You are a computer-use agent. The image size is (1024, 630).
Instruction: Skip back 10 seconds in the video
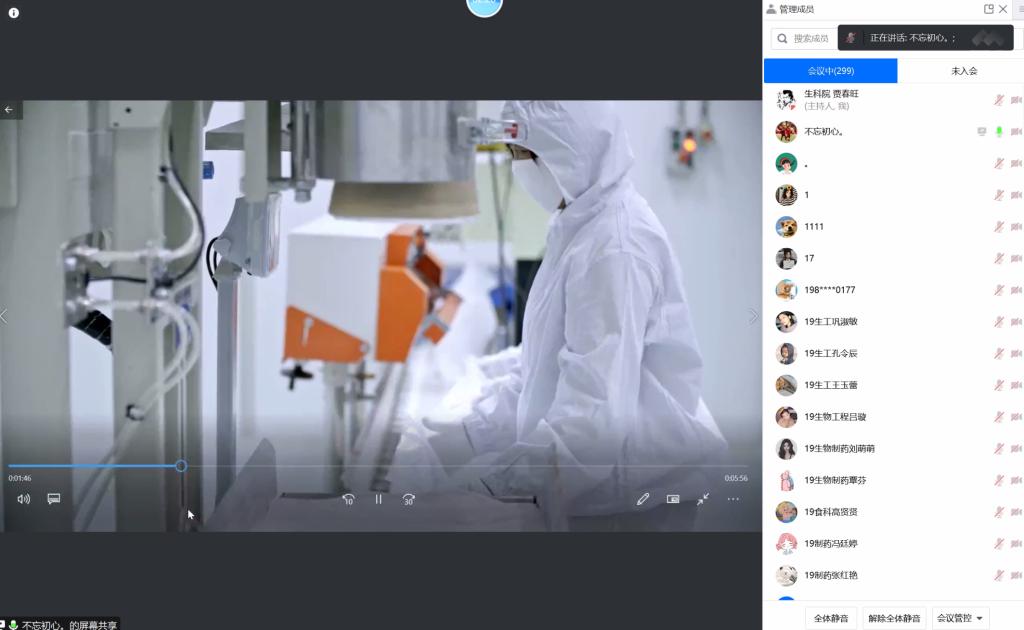pos(348,499)
